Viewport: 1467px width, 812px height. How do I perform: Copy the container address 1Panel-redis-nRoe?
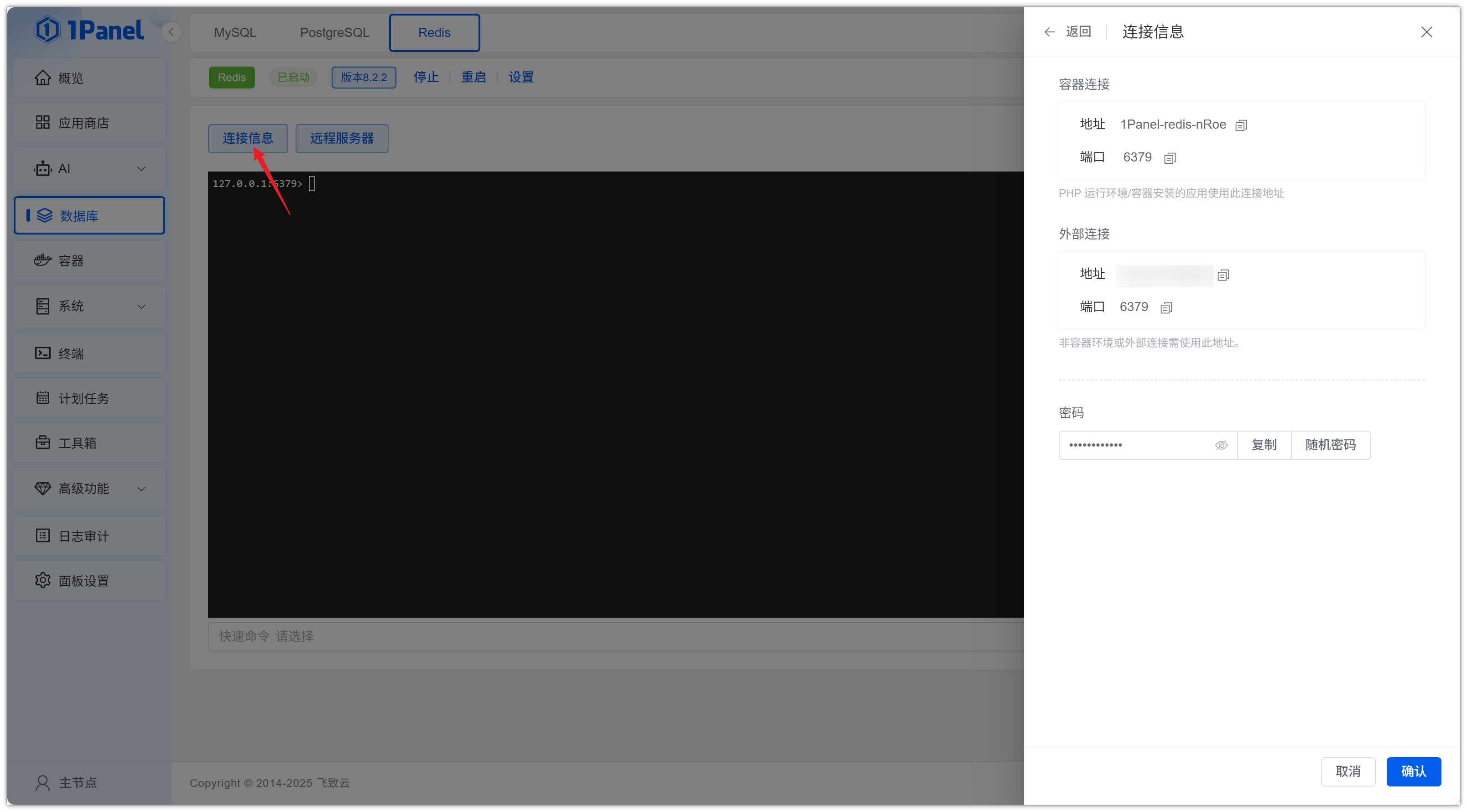coord(1241,125)
